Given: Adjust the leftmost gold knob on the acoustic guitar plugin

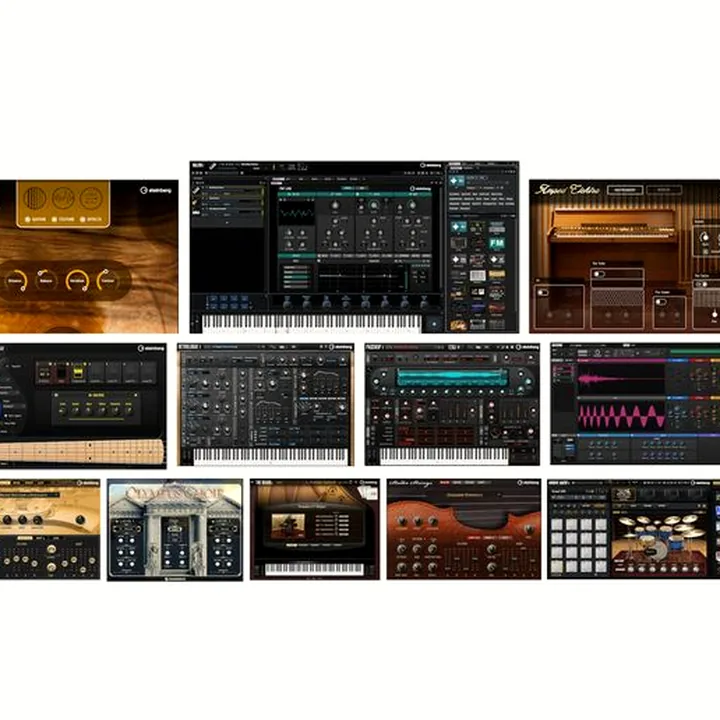Looking at the screenshot, I should (16, 281).
